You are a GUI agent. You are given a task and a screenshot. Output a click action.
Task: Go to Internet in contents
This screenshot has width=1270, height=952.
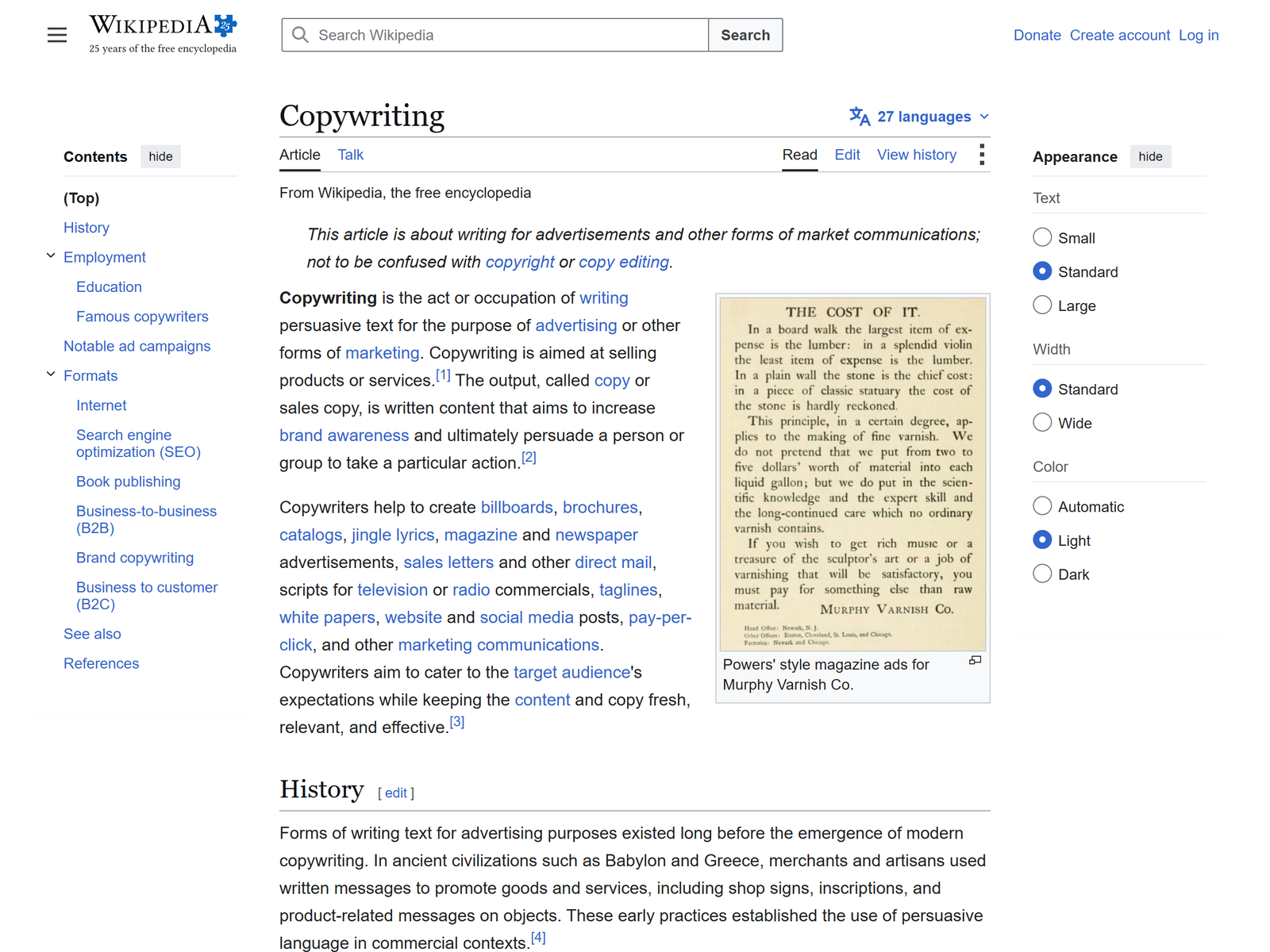(x=102, y=405)
